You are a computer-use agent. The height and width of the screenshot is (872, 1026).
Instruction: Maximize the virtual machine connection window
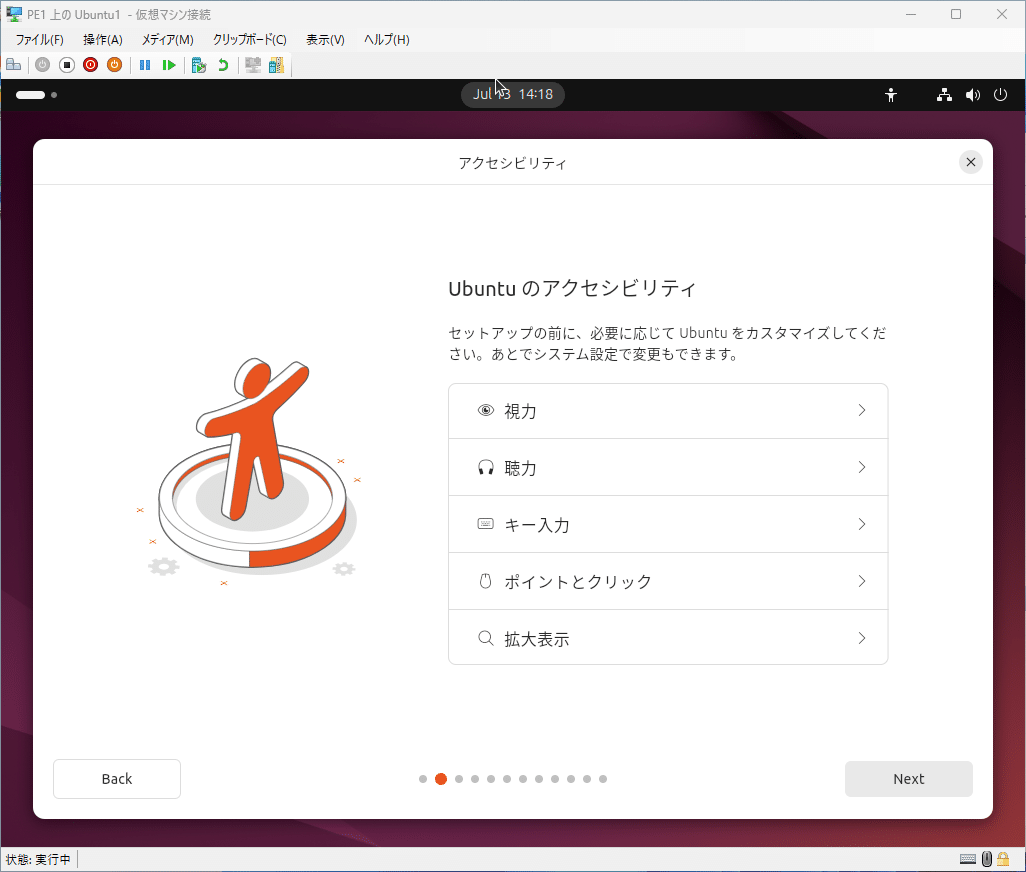[956, 14]
